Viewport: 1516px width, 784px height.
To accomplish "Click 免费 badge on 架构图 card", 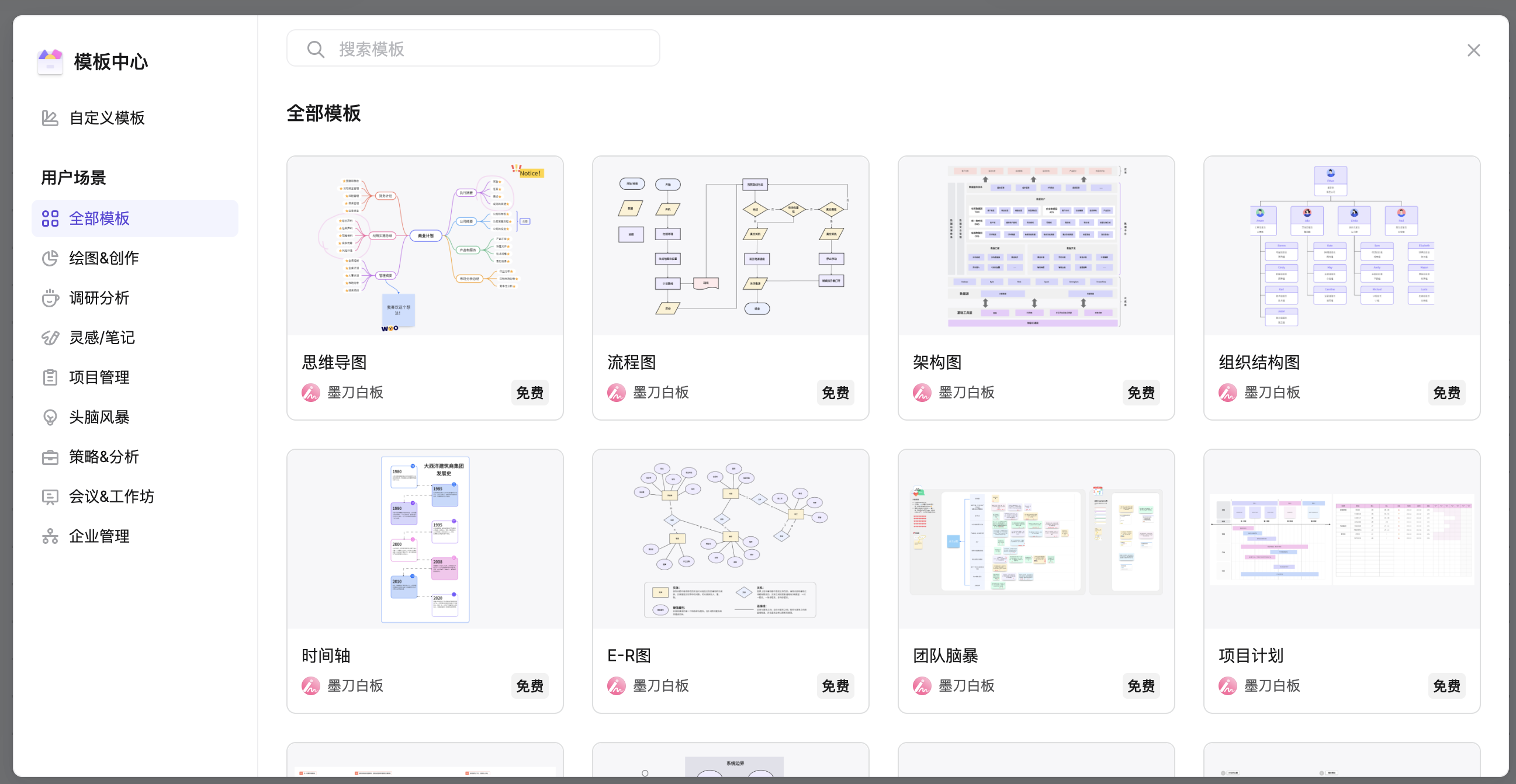I will (x=1141, y=393).
